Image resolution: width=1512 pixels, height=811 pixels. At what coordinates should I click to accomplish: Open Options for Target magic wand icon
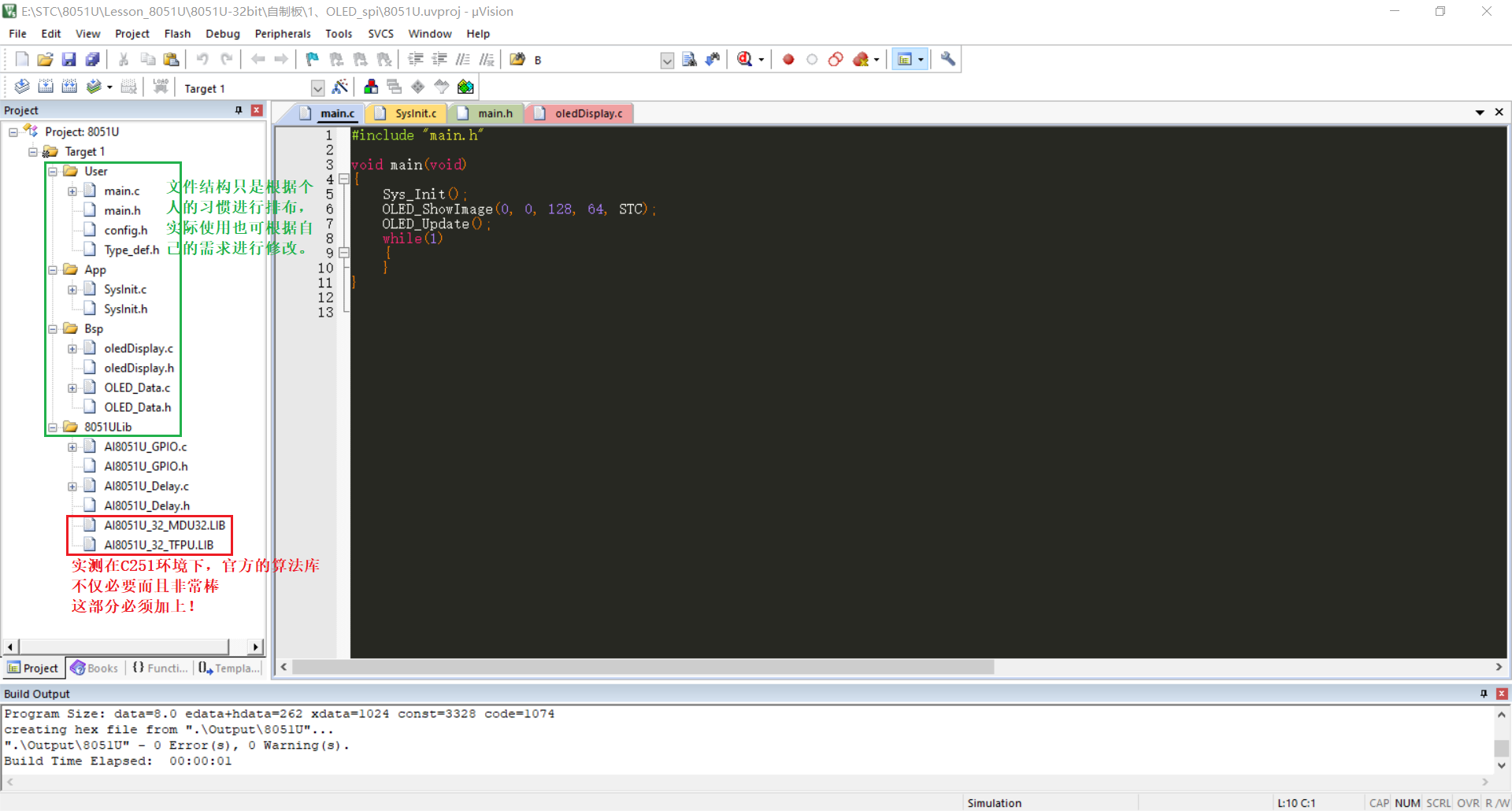[340, 87]
